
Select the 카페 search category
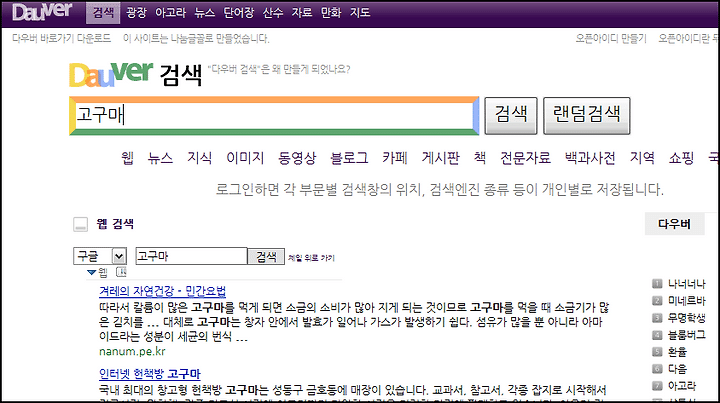tap(395, 158)
